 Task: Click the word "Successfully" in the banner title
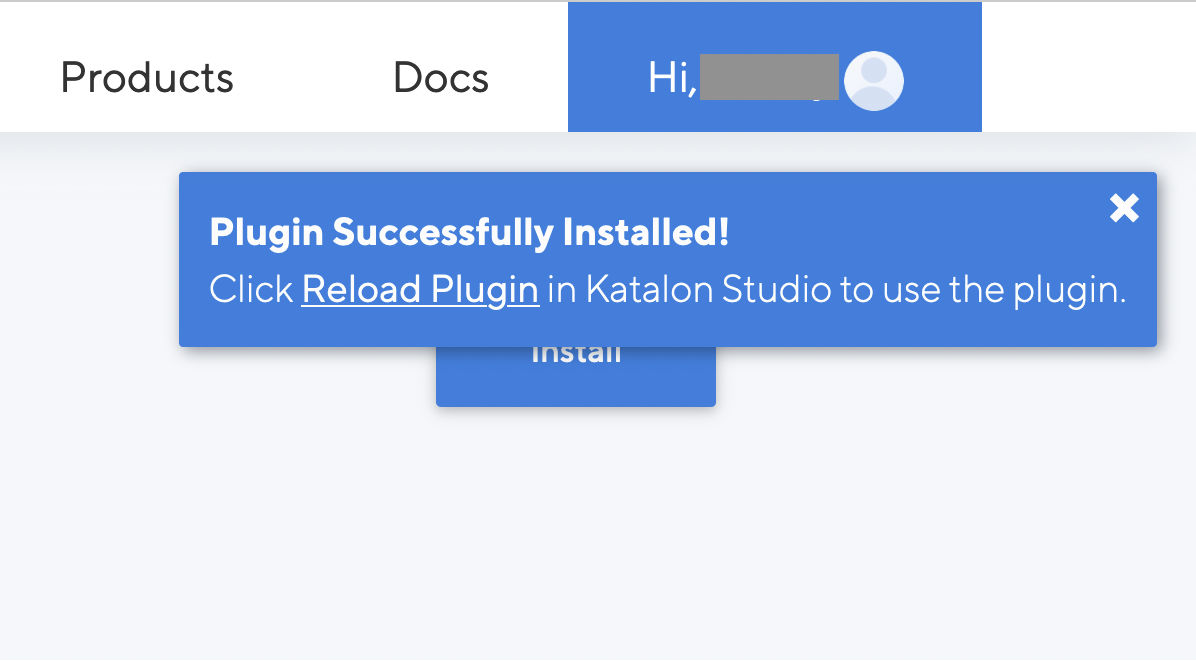[x=443, y=233]
